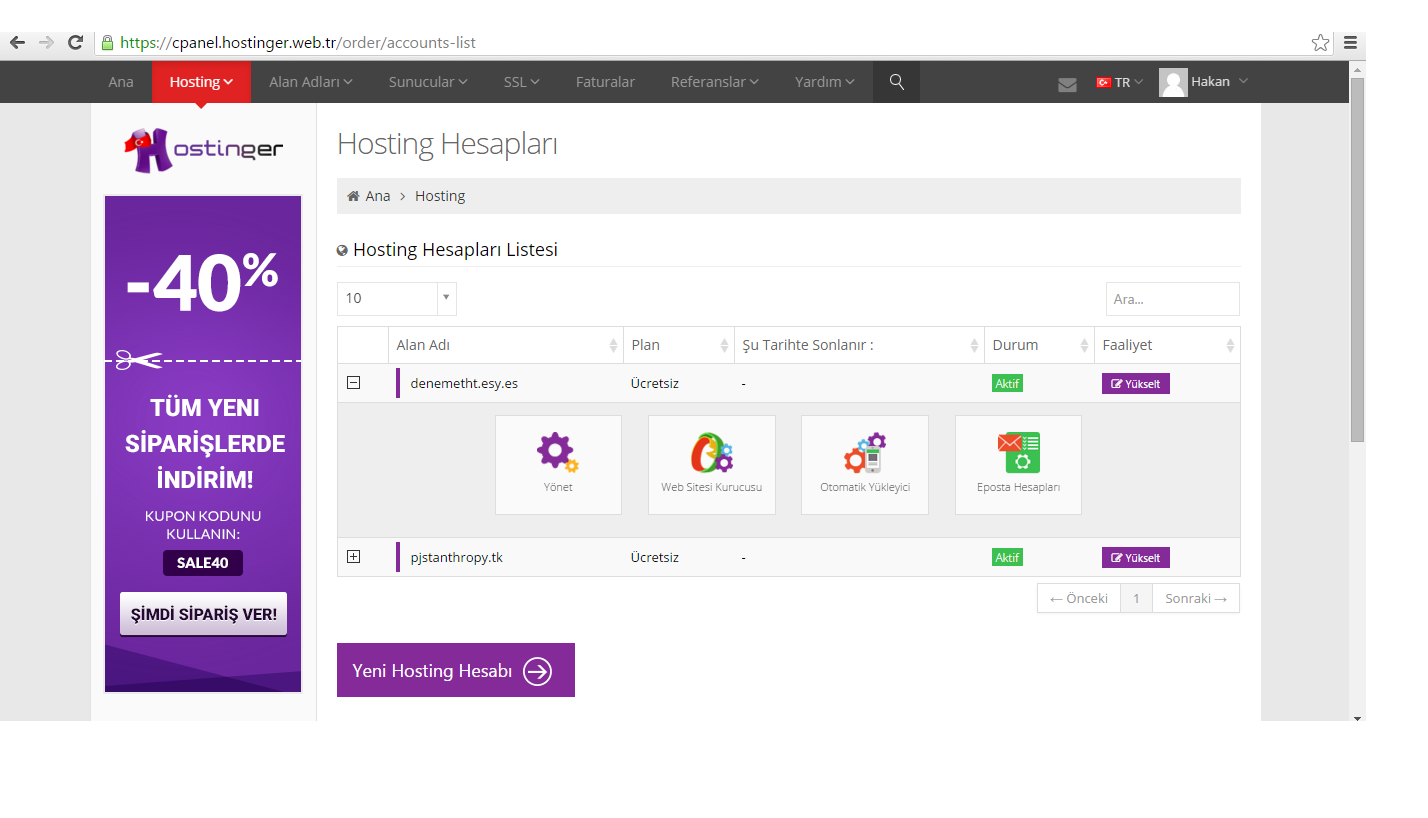
Task: Collapse the denemetht.esy.es row
Action: coord(353,382)
